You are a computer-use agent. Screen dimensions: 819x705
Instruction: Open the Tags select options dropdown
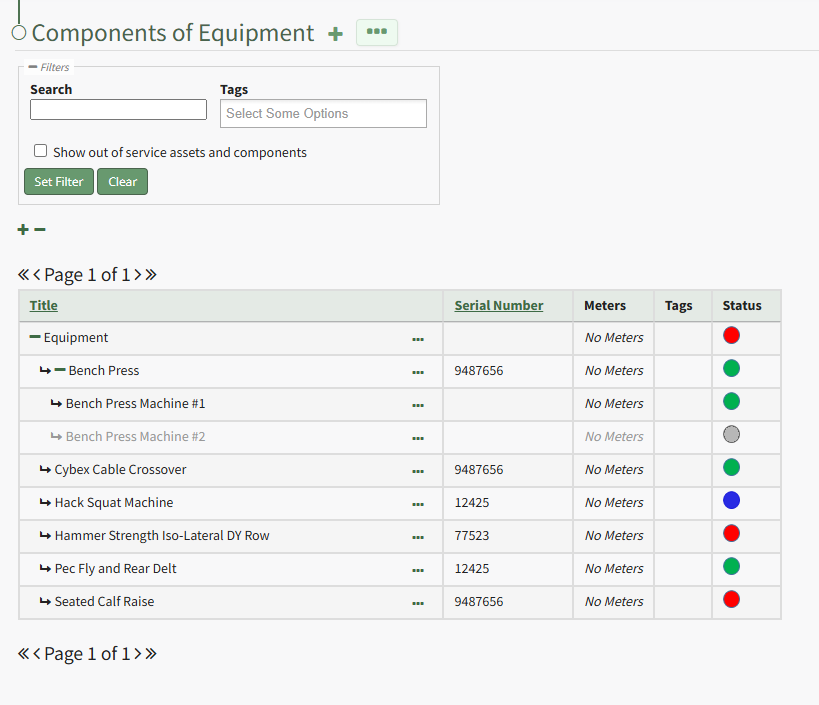click(323, 114)
